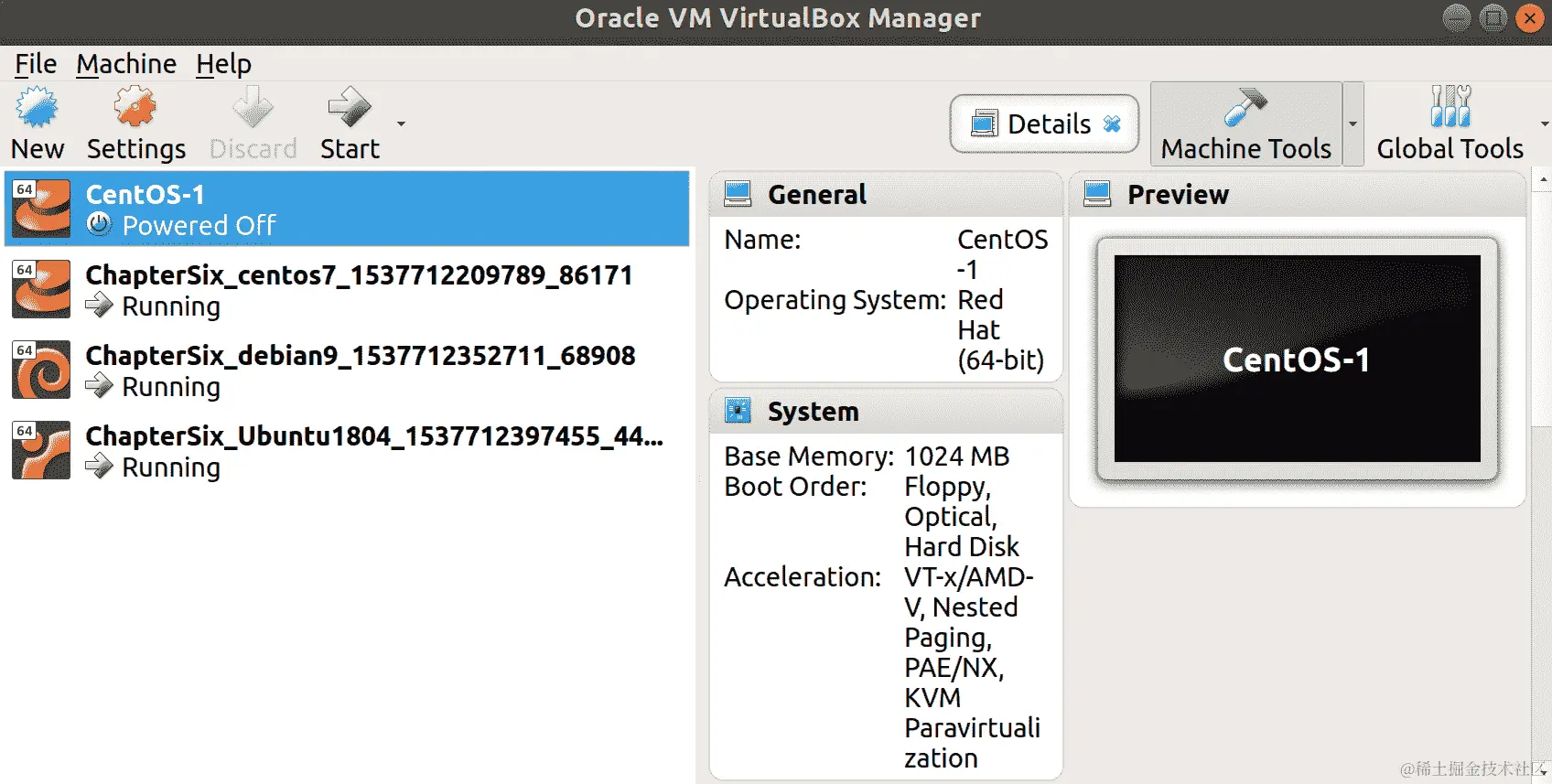
Task: Open the File menu
Action: coord(36,64)
